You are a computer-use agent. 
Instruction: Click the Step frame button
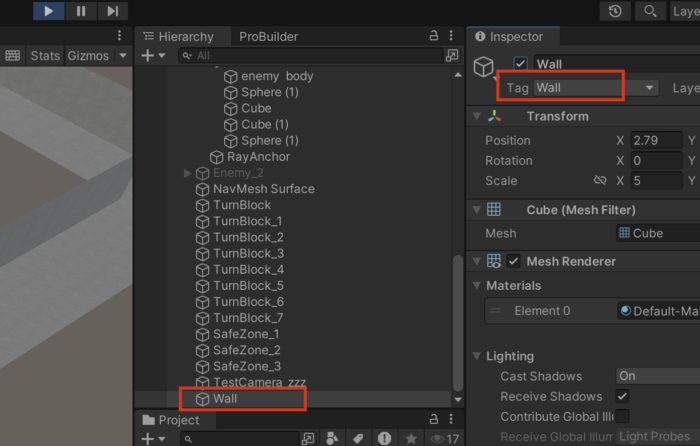113,11
